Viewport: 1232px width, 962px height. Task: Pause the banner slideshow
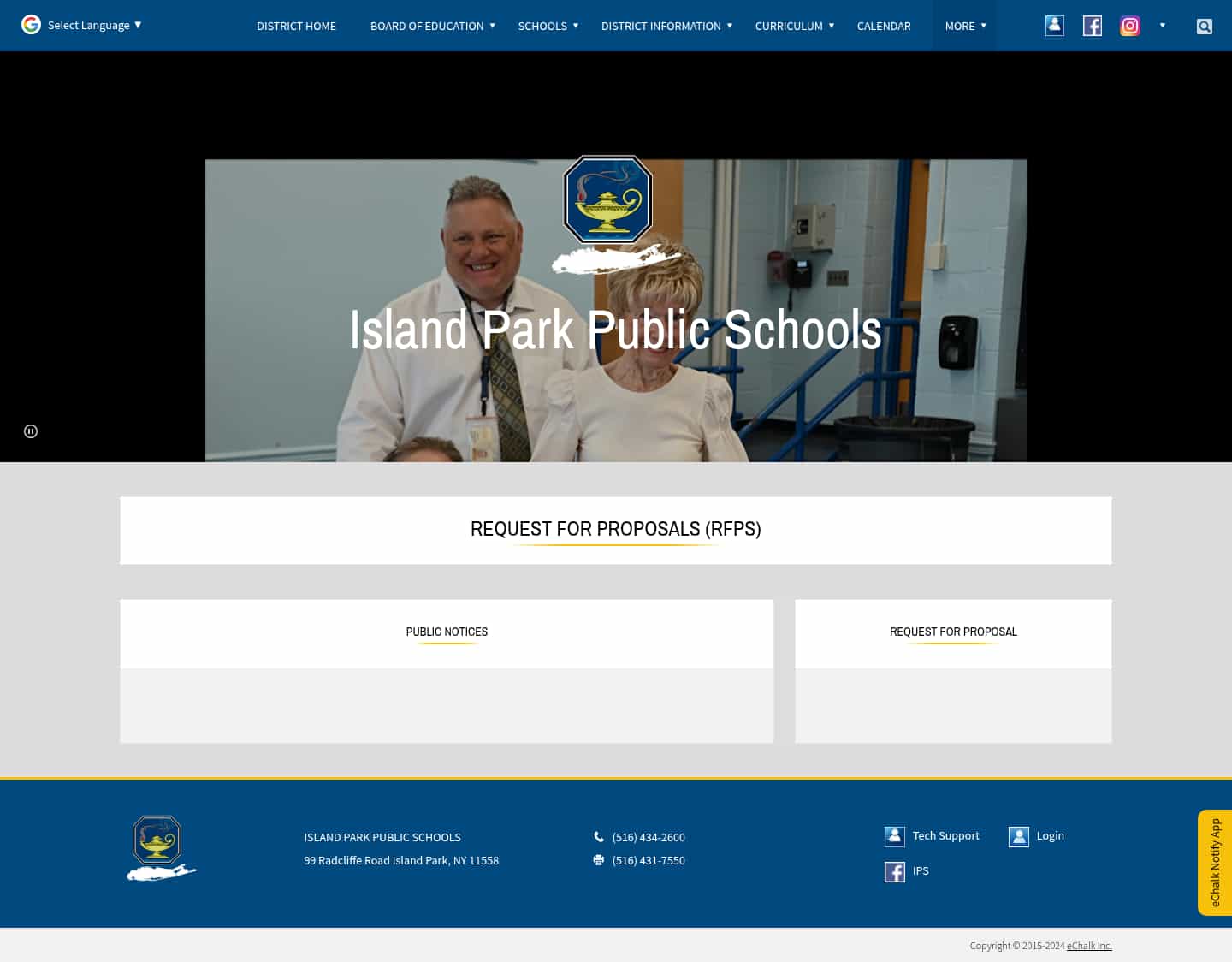click(x=31, y=431)
